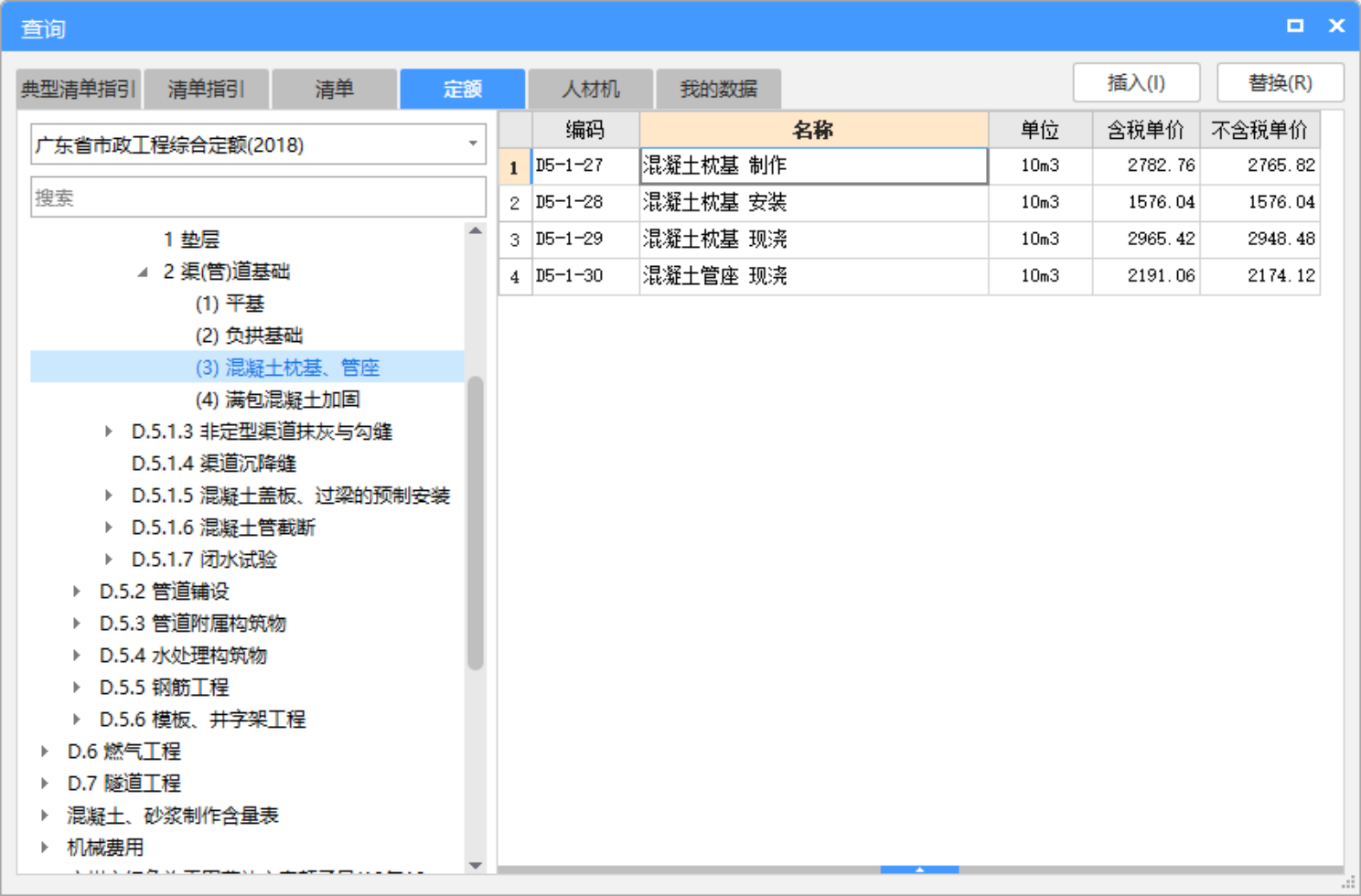The width and height of the screenshot is (1361, 896).
Task: Expand D.5.5 钢筋工程 node
Action: point(77,688)
